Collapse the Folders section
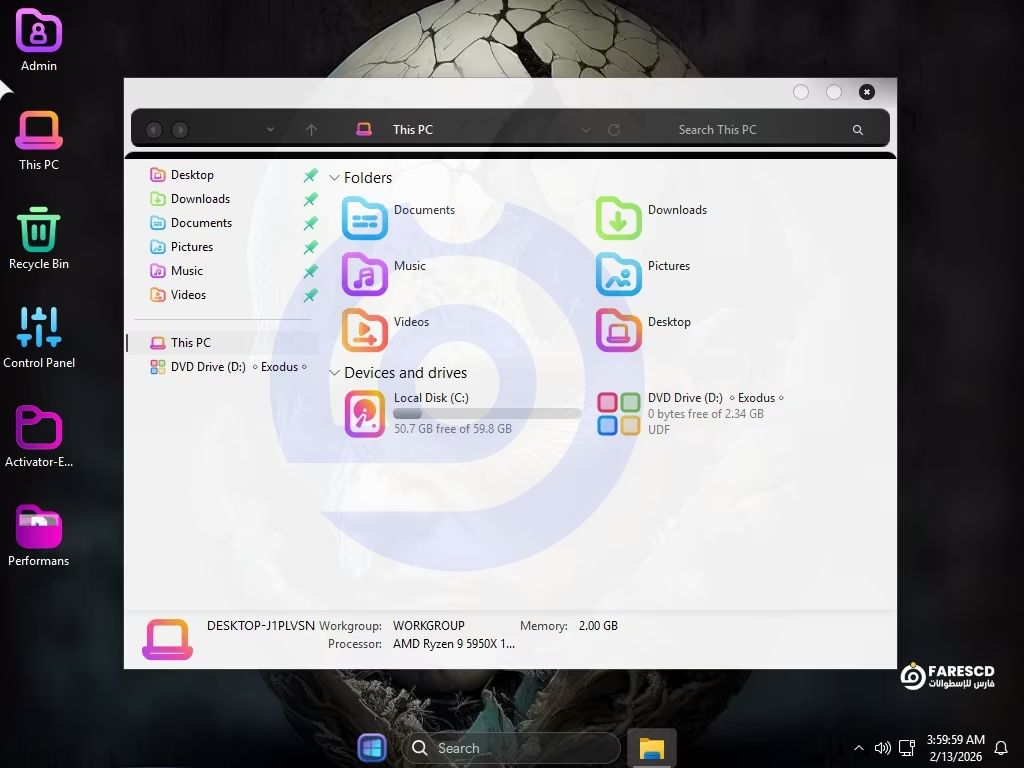Image resolution: width=1024 pixels, height=768 pixels. pyautogui.click(x=334, y=178)
